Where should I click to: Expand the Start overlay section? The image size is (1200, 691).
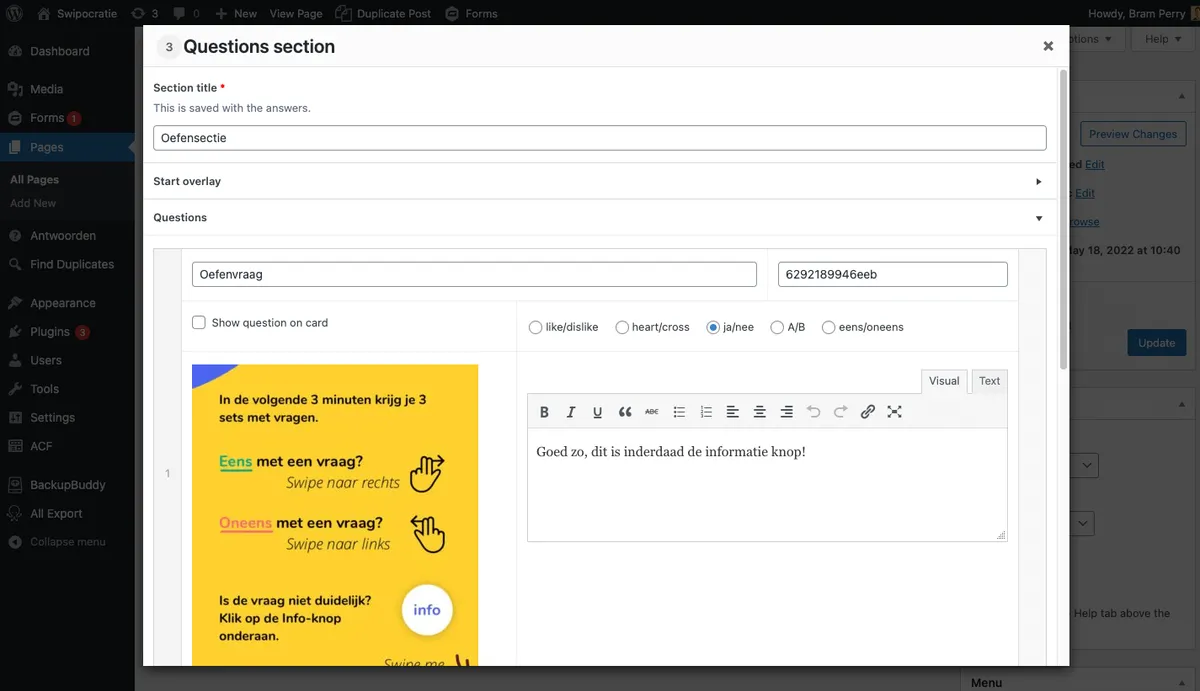coord(1038,182)
